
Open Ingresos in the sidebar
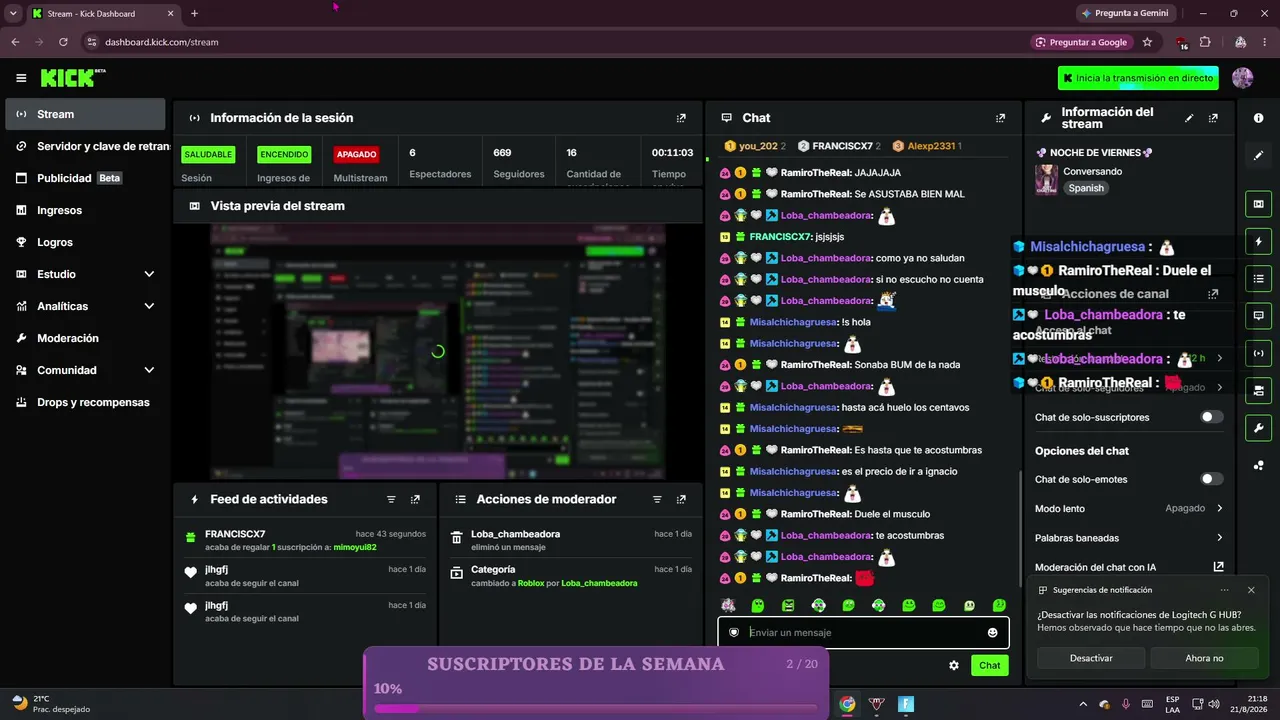(x=85, y=210)
